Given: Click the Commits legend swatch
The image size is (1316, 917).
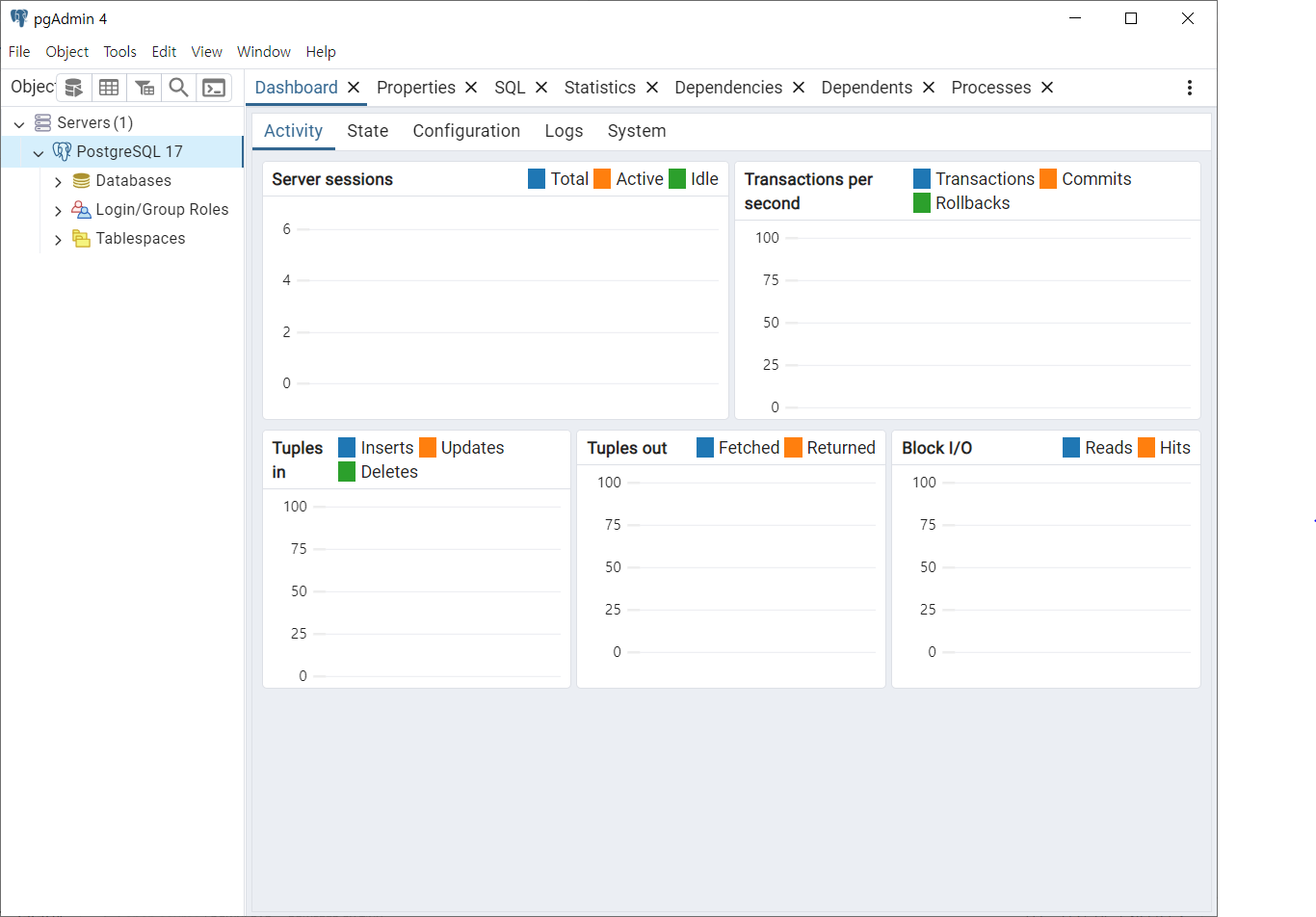Looking at the screenshot, I should coord(1048,179).
